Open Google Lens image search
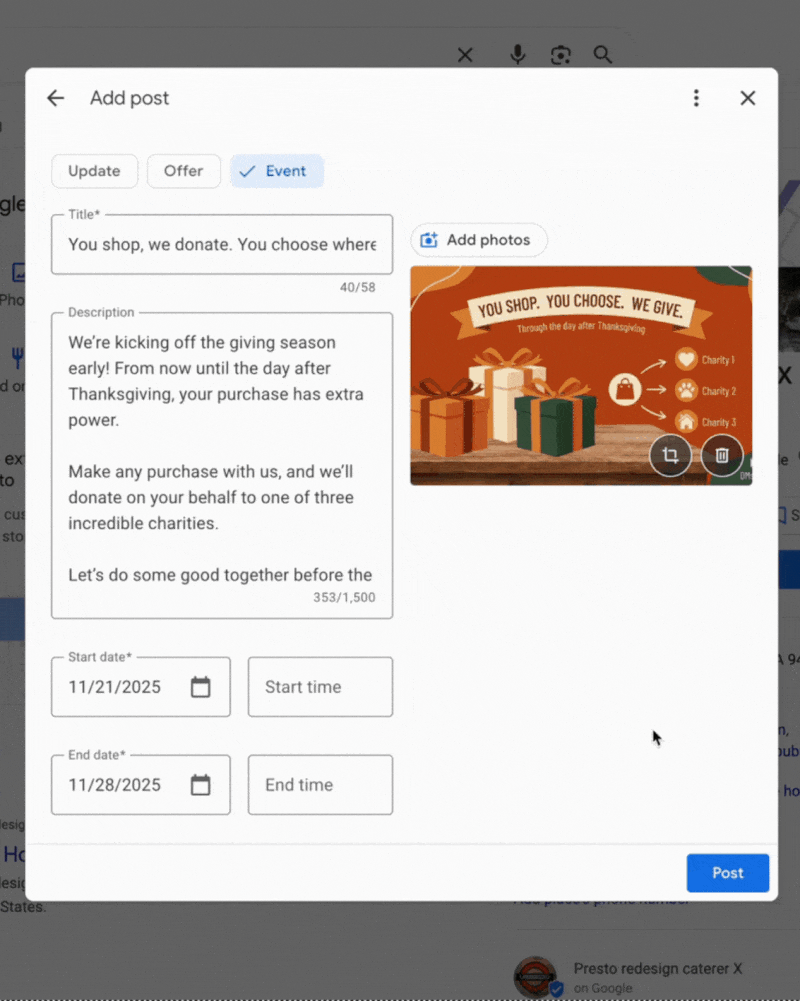 (x=560, y=55)
